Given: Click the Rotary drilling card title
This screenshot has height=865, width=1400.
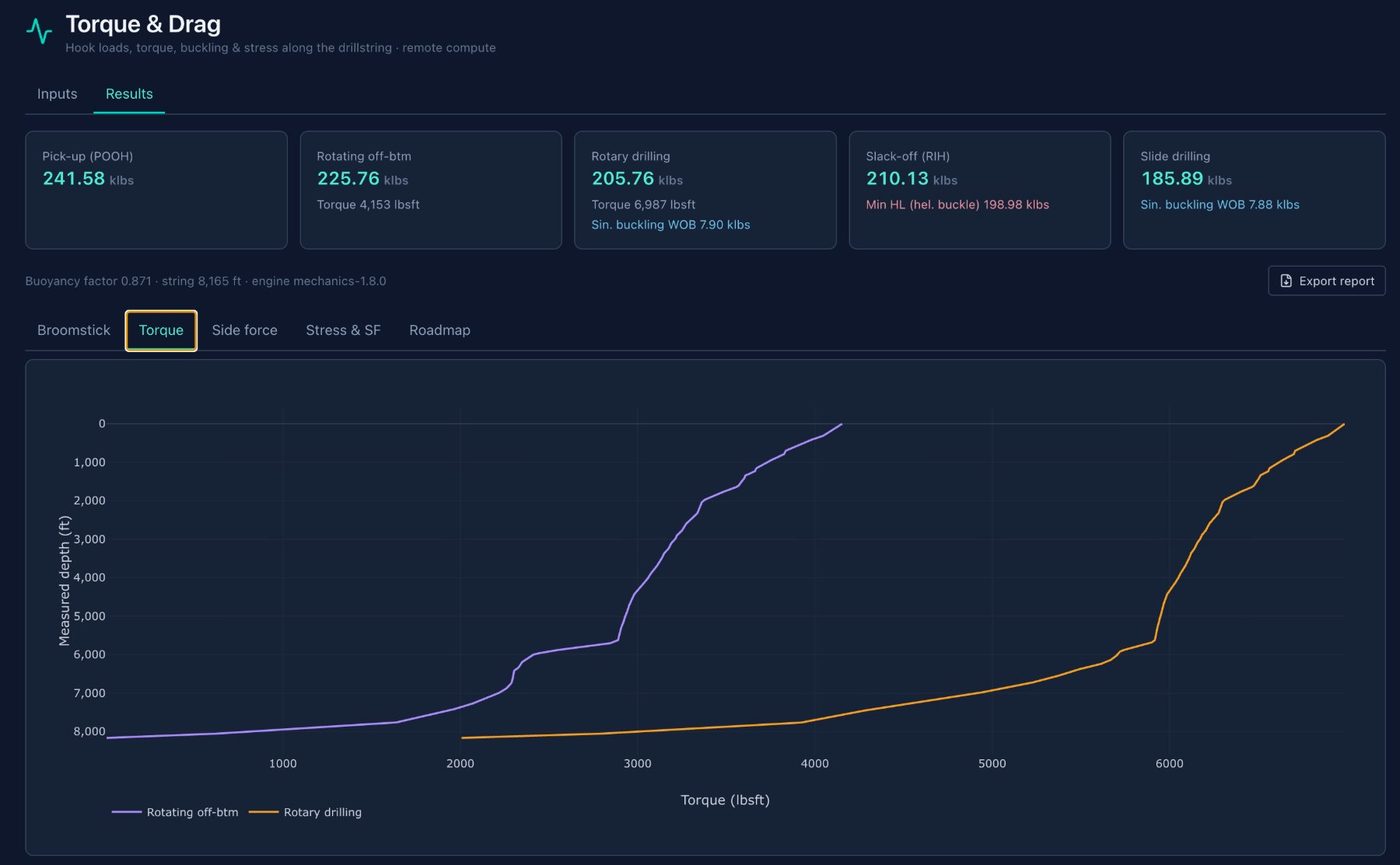Looking at the screenshot, I should (631, 156).
